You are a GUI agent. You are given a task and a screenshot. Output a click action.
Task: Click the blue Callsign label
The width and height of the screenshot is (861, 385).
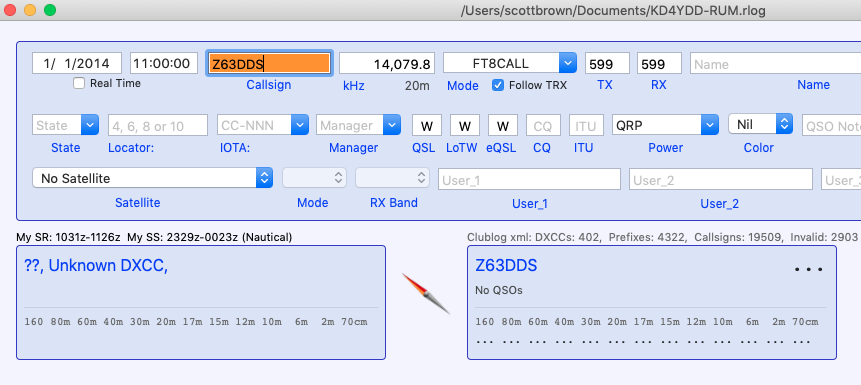click(x=269, y=85)
